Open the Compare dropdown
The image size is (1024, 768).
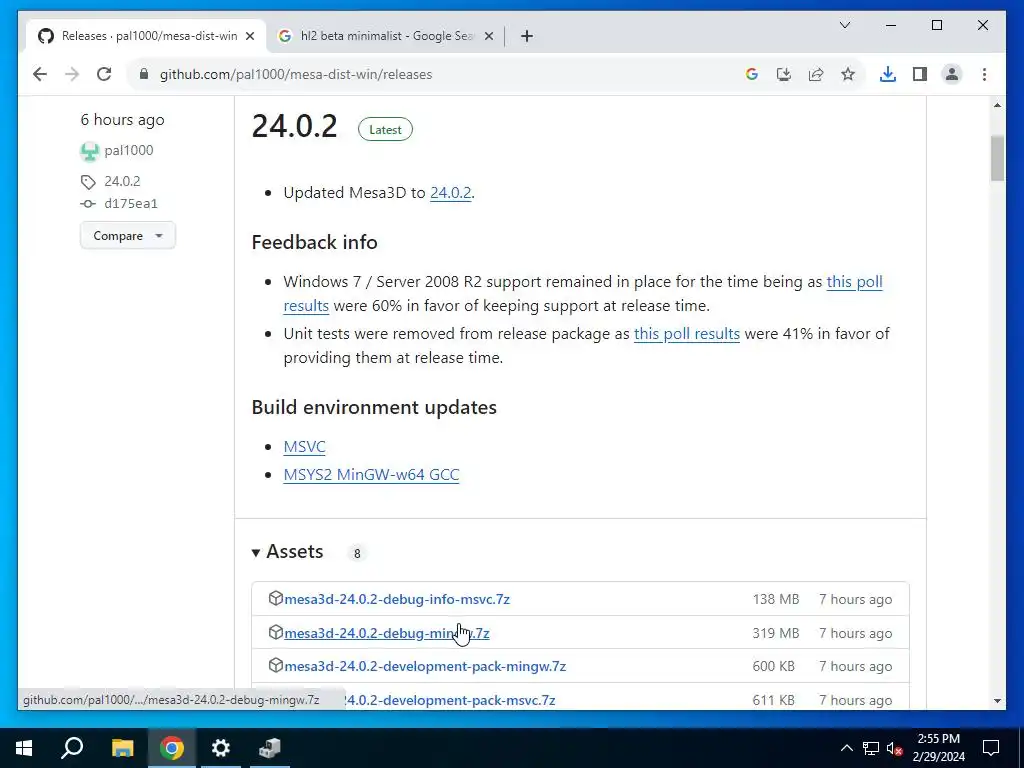coord(127,236)
